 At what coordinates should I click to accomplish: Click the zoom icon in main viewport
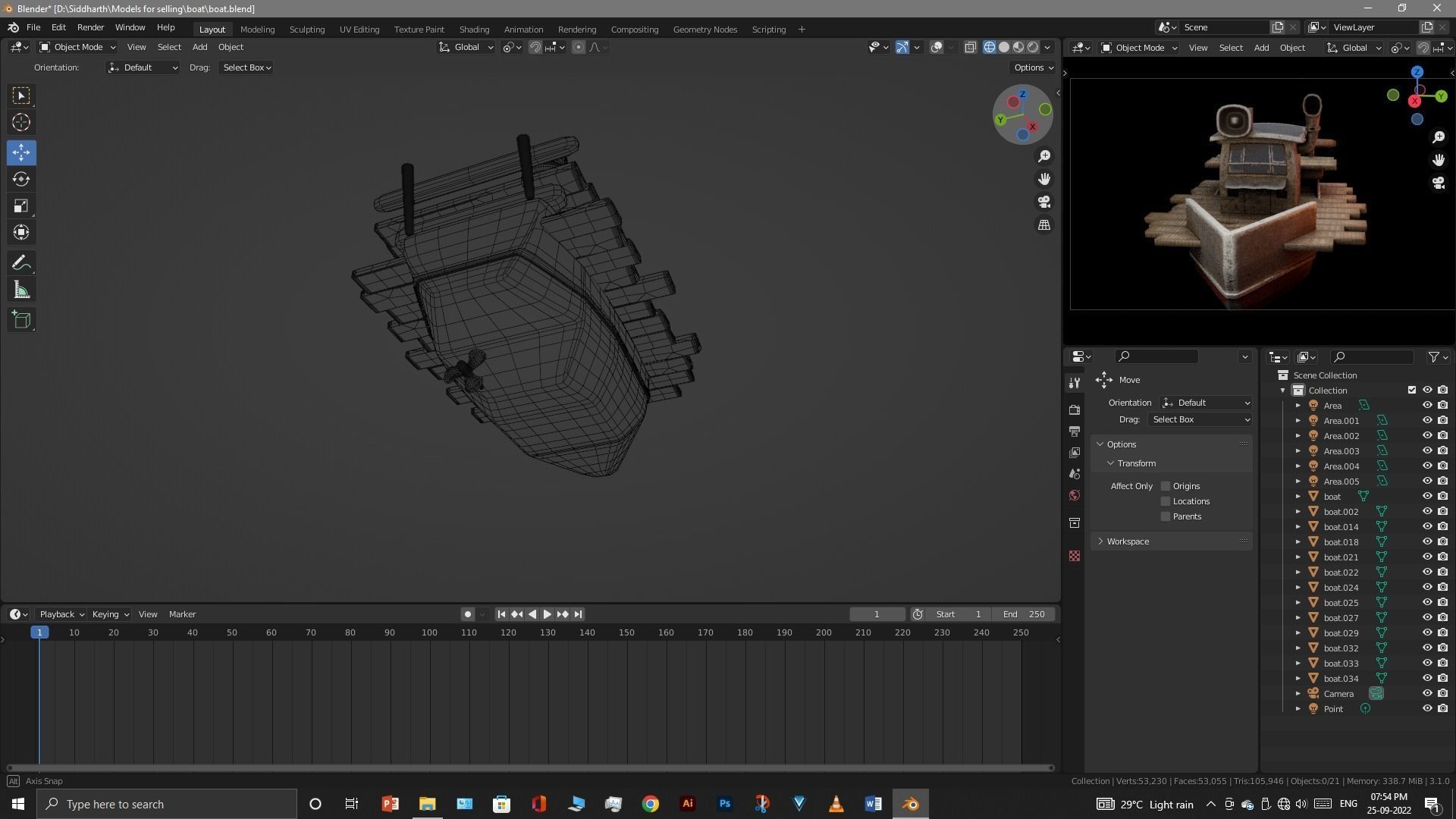[1044, 155]
